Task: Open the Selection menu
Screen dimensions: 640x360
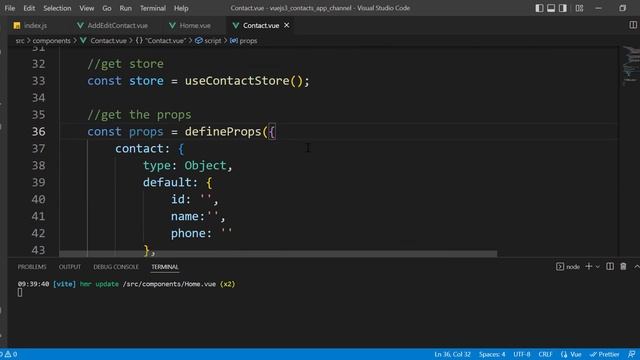Action: 57,8
